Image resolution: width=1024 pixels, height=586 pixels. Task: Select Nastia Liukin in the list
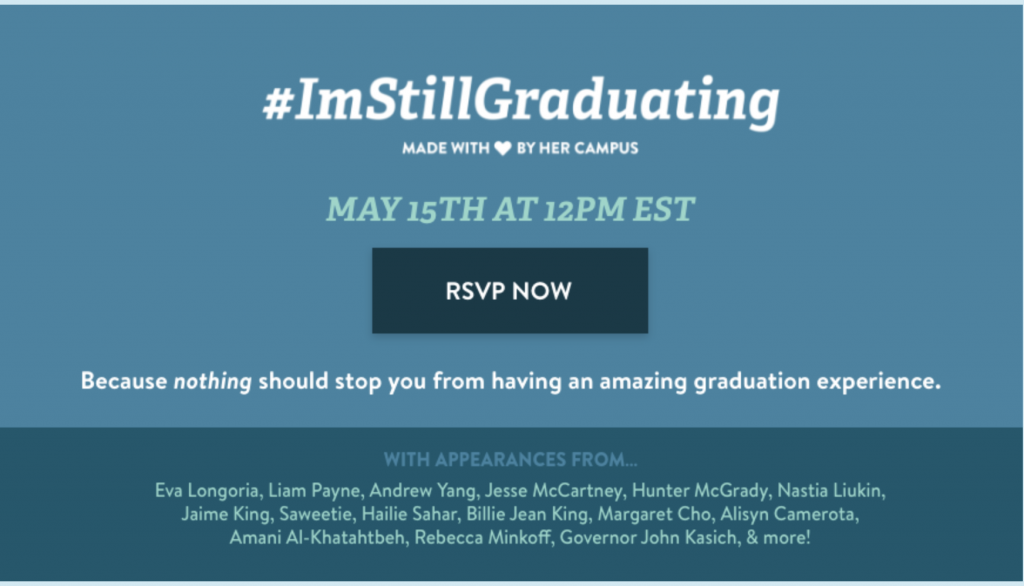coord(831,491)
